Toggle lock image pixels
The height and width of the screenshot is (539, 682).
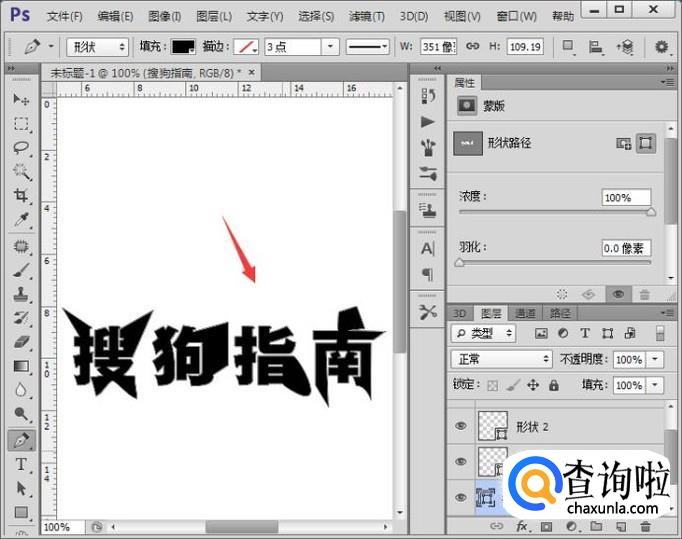[513, 385]
